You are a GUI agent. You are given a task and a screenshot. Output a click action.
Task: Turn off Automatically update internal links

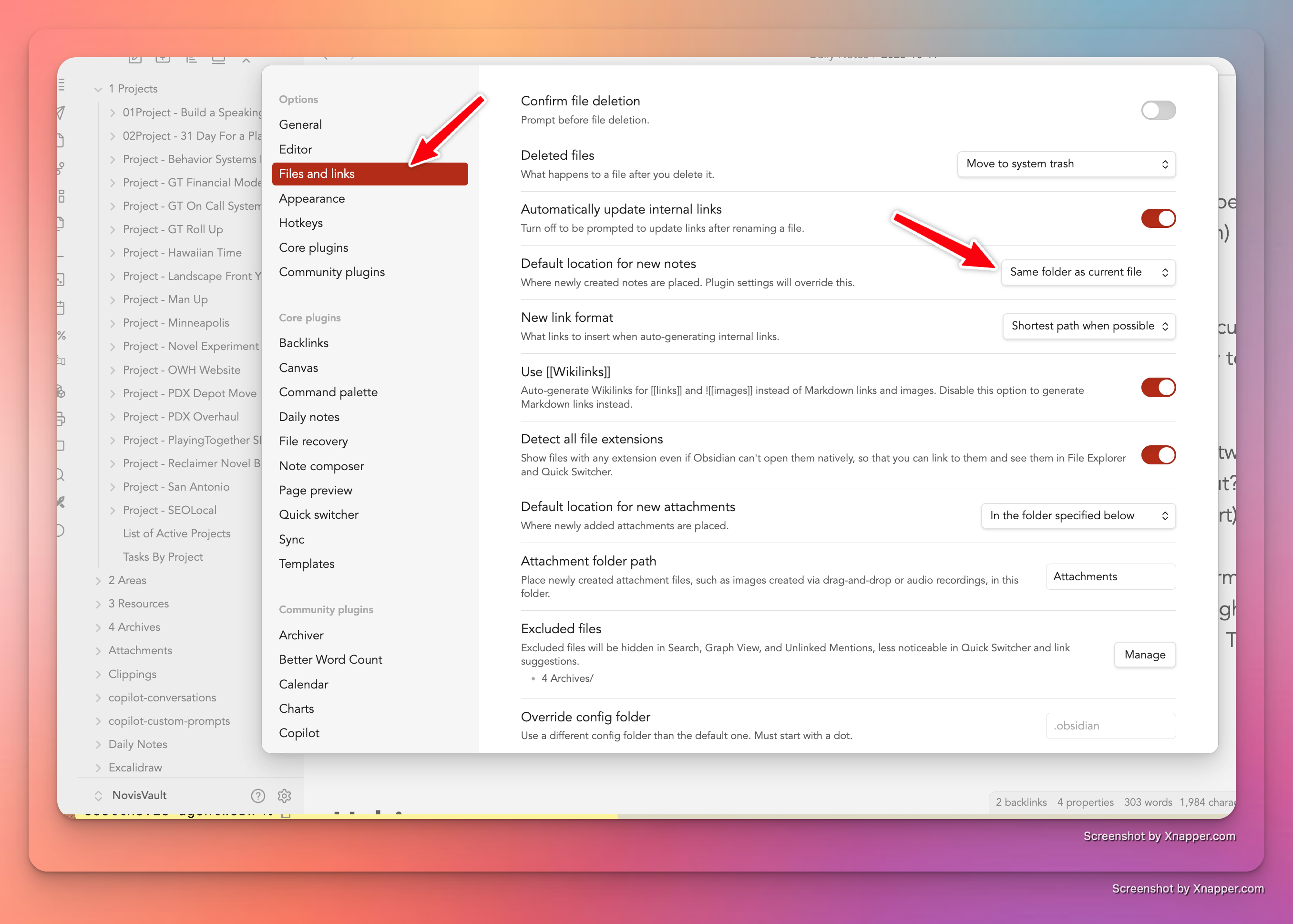(1158, 218)
